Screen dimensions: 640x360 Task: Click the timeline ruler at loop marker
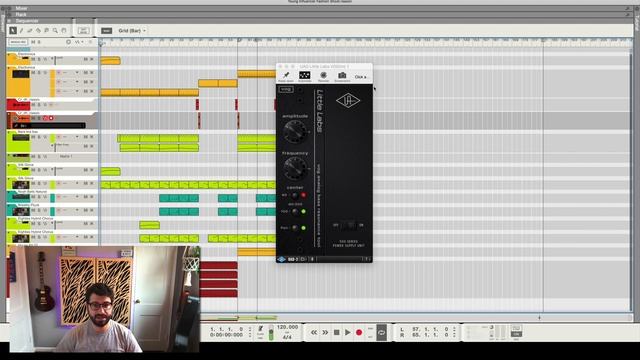tap(239, 40)
